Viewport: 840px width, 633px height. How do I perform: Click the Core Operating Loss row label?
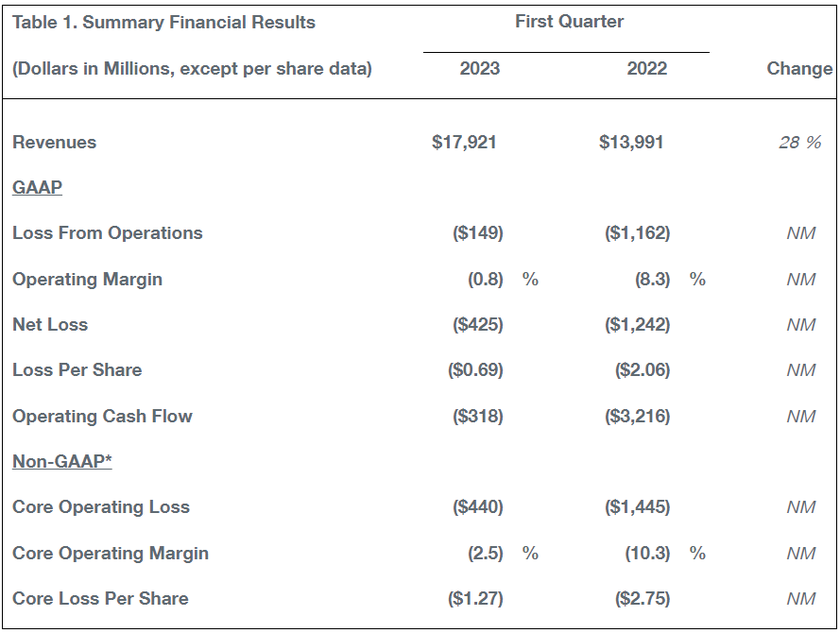[101, 507]
